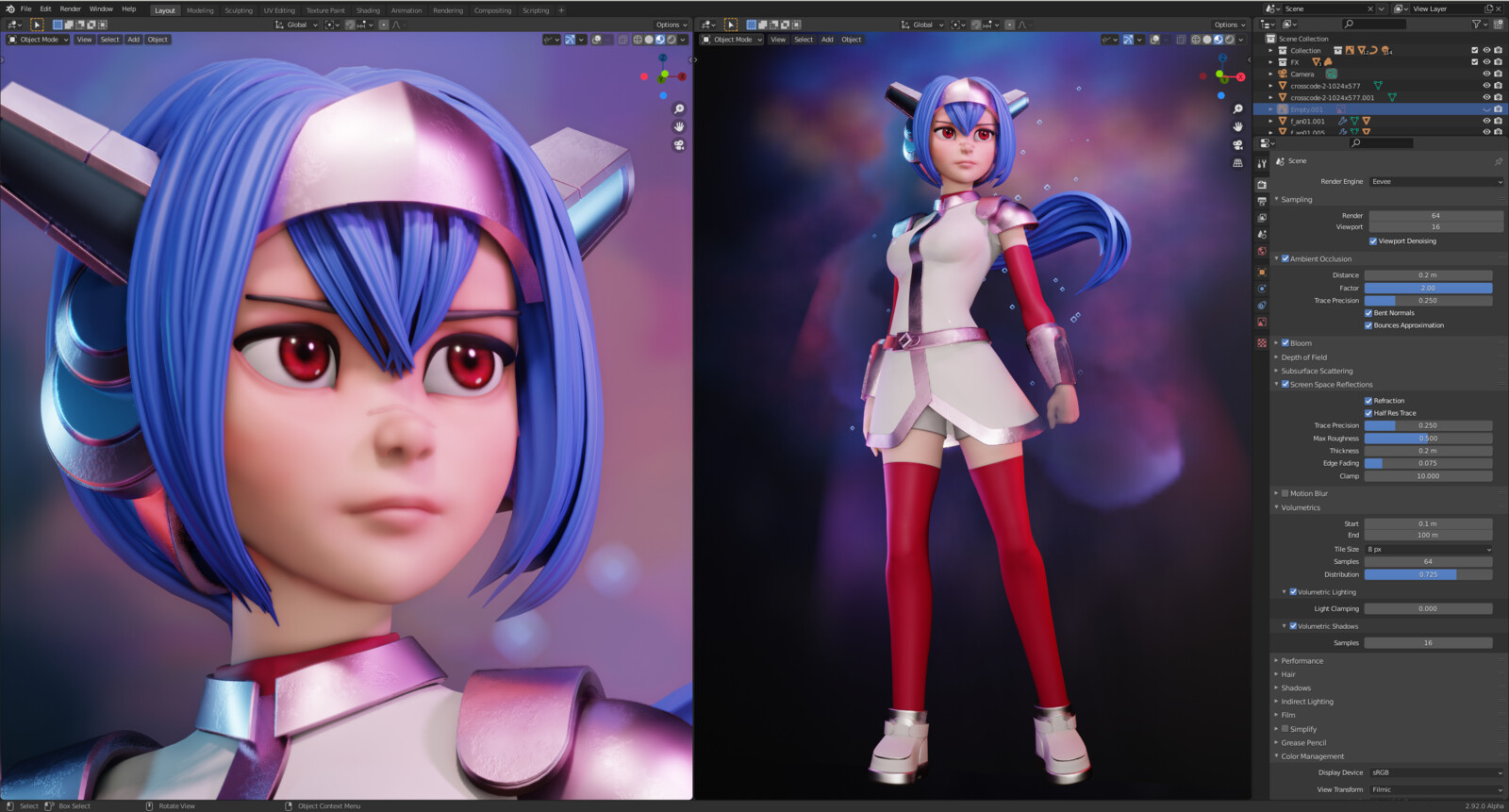Select the tweak tool icon in left header
Image resolution: width=1509 pixels, height=812 pixels.
pyautogui.click(x=38, y=25)
